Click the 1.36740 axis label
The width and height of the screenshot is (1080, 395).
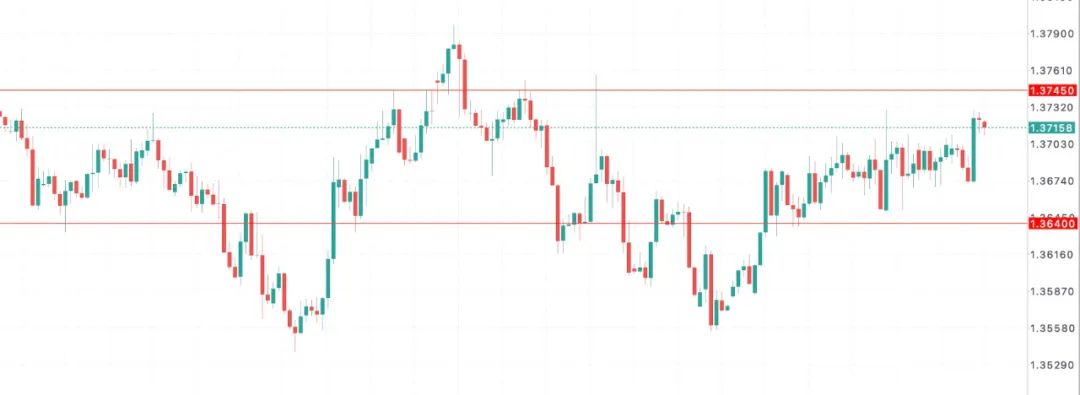pyautogui.click(x=1052, y=181)
